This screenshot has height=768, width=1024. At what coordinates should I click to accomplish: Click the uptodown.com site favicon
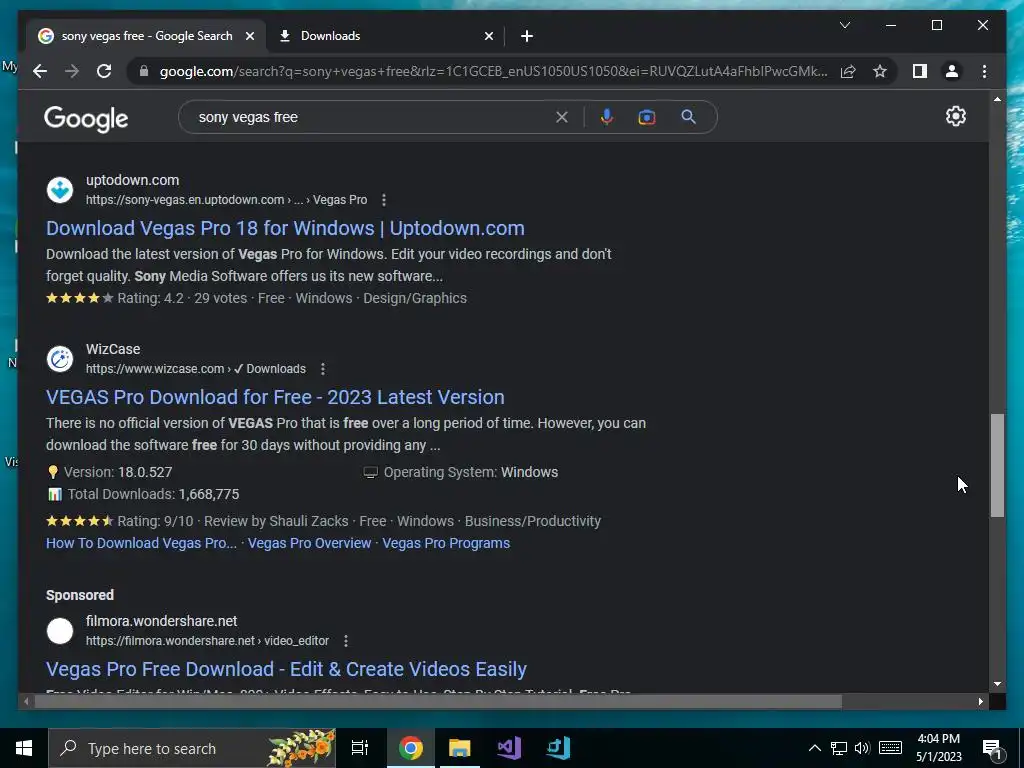60,190
